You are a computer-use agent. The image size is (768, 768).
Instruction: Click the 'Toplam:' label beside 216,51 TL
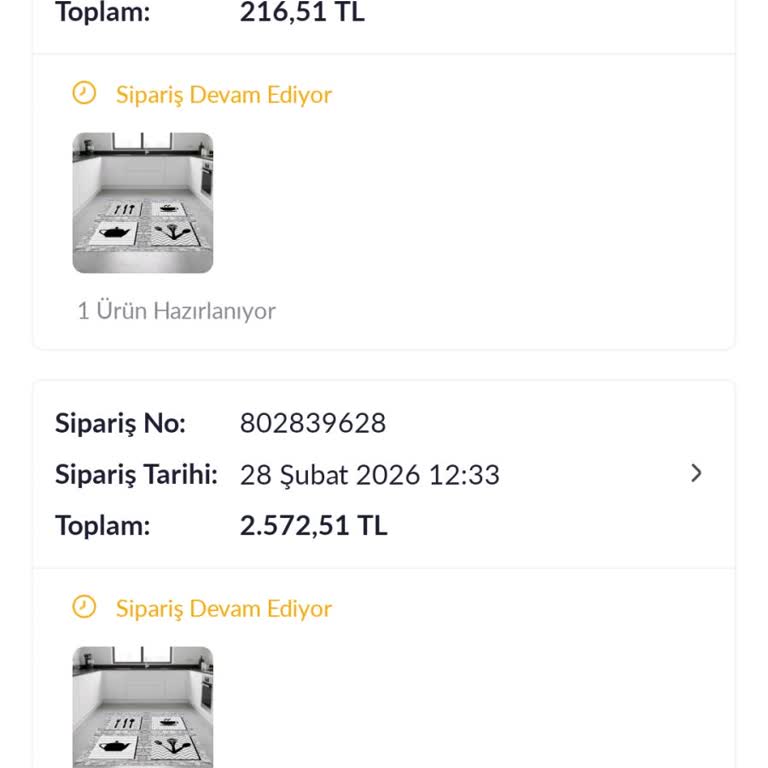[x=102, y=13]
